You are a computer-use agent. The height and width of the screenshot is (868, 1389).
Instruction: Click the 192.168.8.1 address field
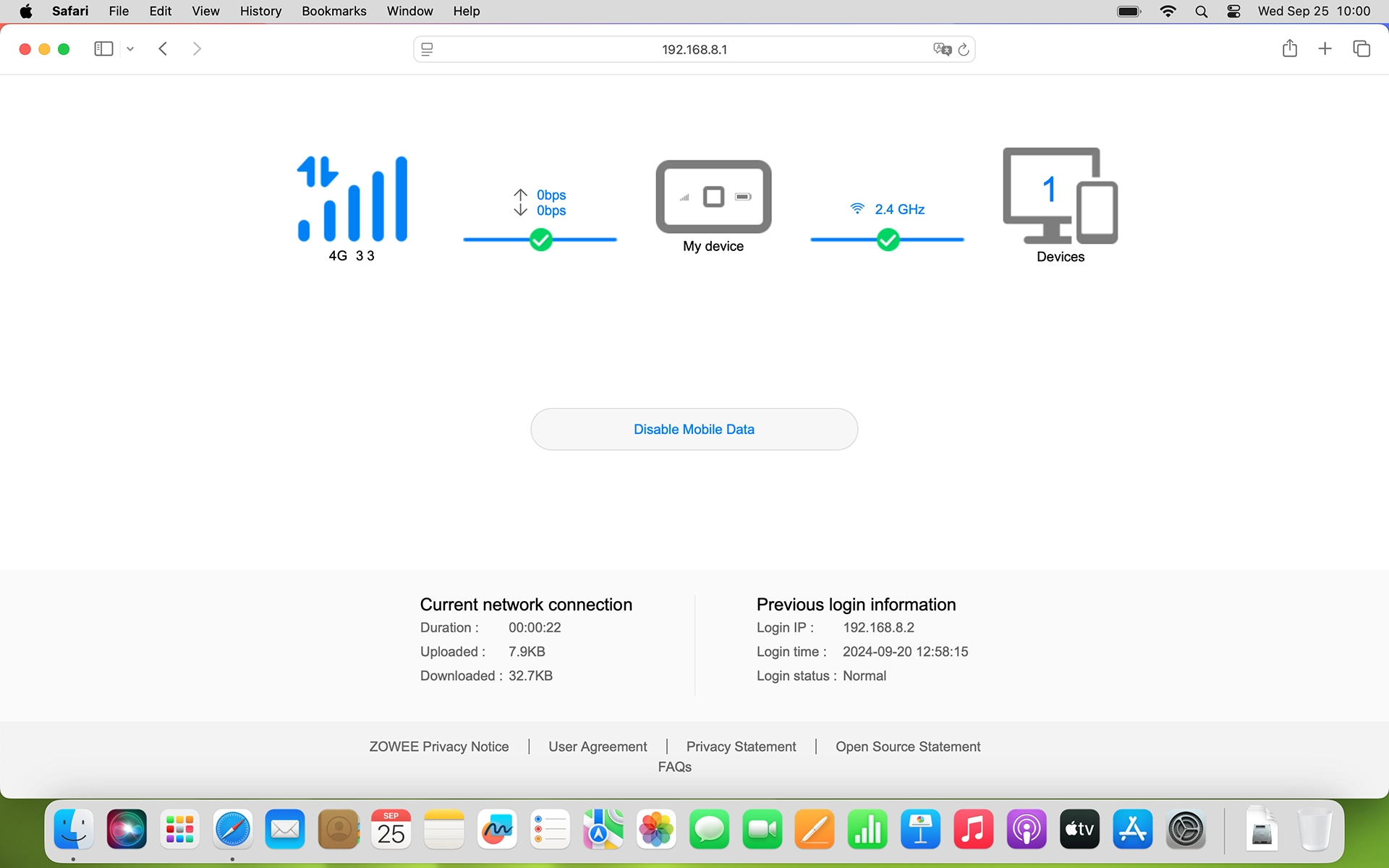[694, 49]
